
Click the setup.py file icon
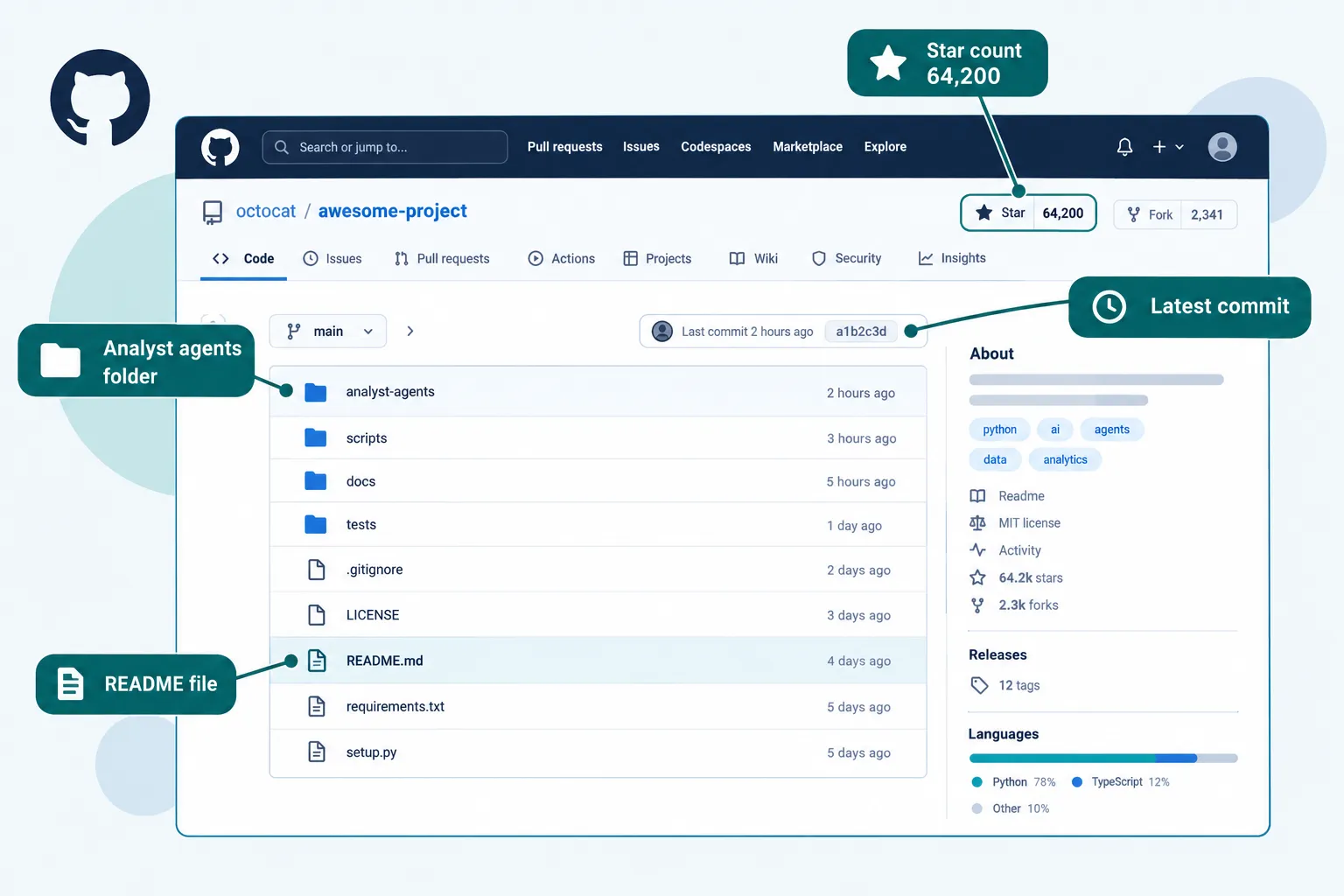pos(317,752)
